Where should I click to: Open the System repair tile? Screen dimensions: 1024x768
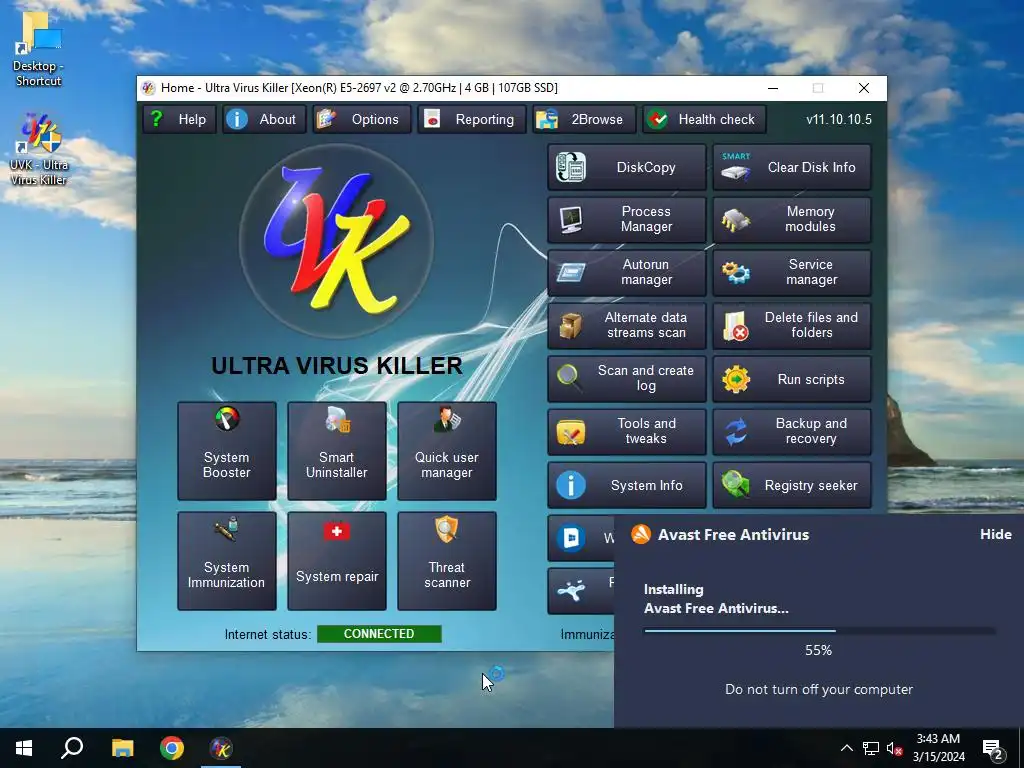[x=337, y=562]
